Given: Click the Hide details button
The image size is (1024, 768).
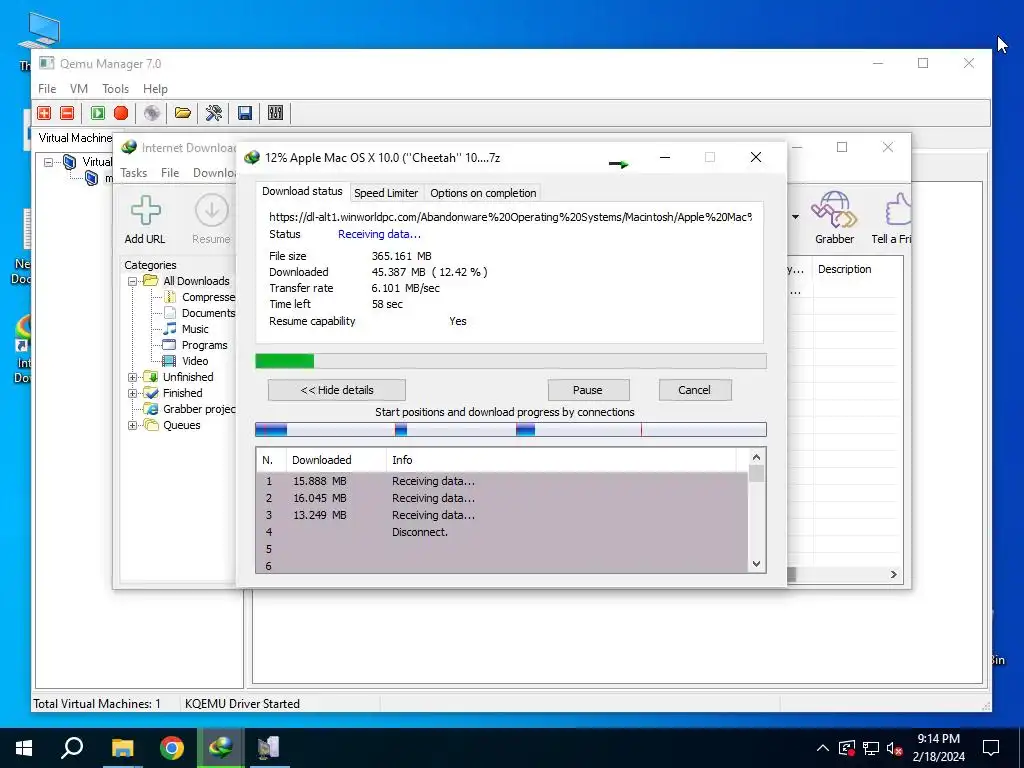Looking at the screenshot, I should pos(337,391).
